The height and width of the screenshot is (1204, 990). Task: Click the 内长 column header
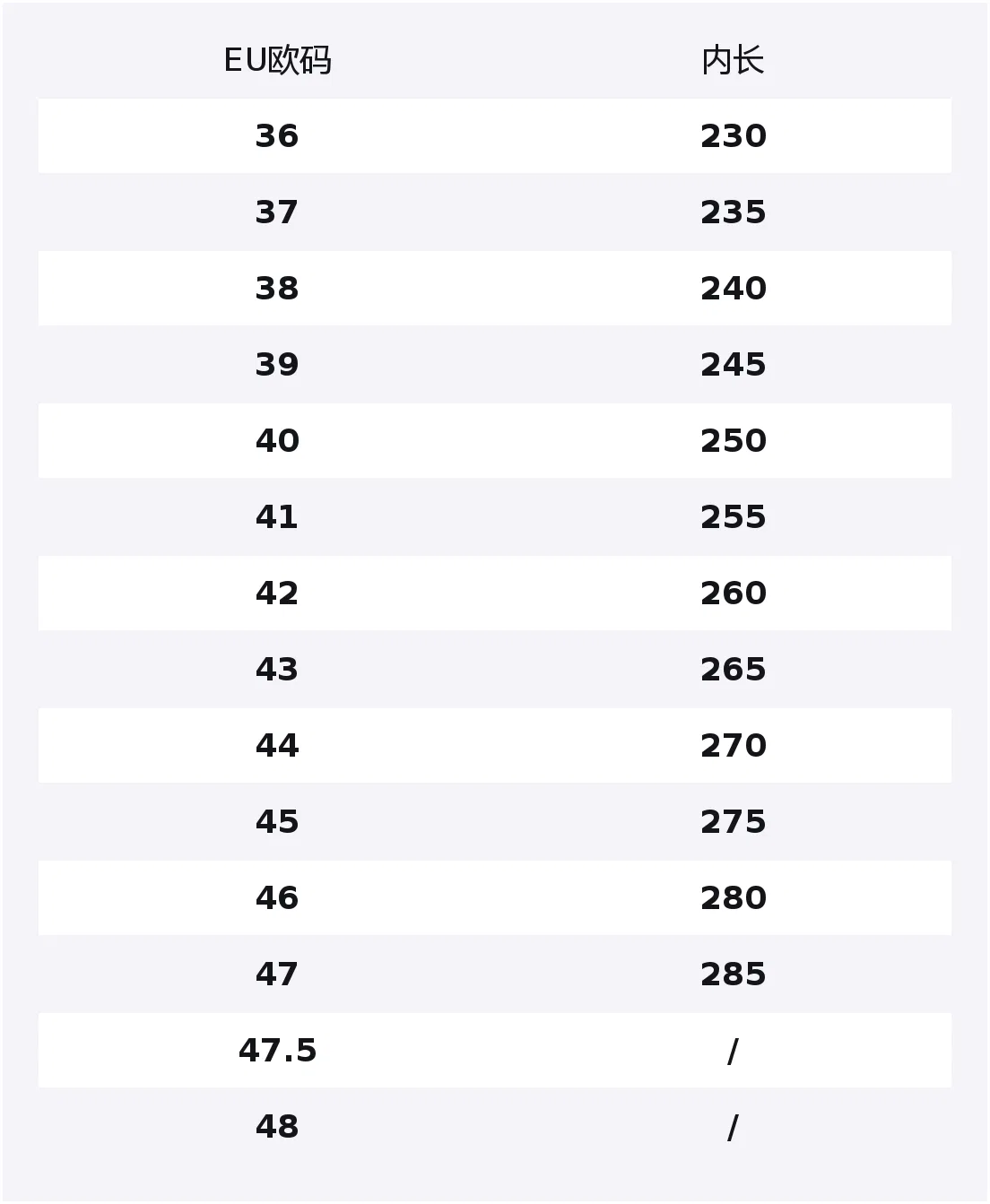click(x=733, y=60)
